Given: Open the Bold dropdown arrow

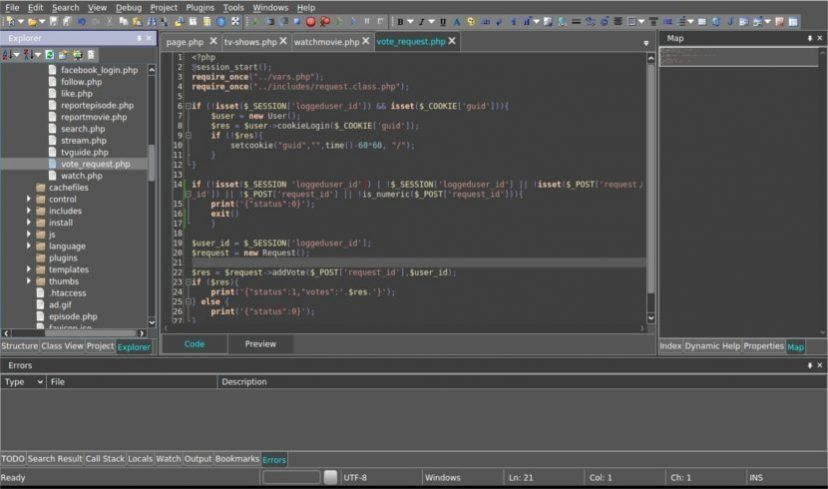Looking at the screenshot, I should click(410, 22).
